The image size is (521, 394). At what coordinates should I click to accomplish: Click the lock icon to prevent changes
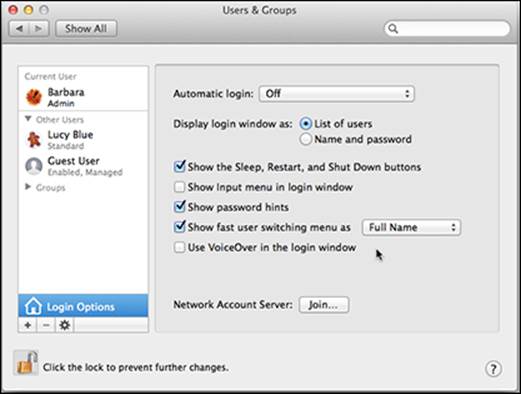tap(26, 363)
